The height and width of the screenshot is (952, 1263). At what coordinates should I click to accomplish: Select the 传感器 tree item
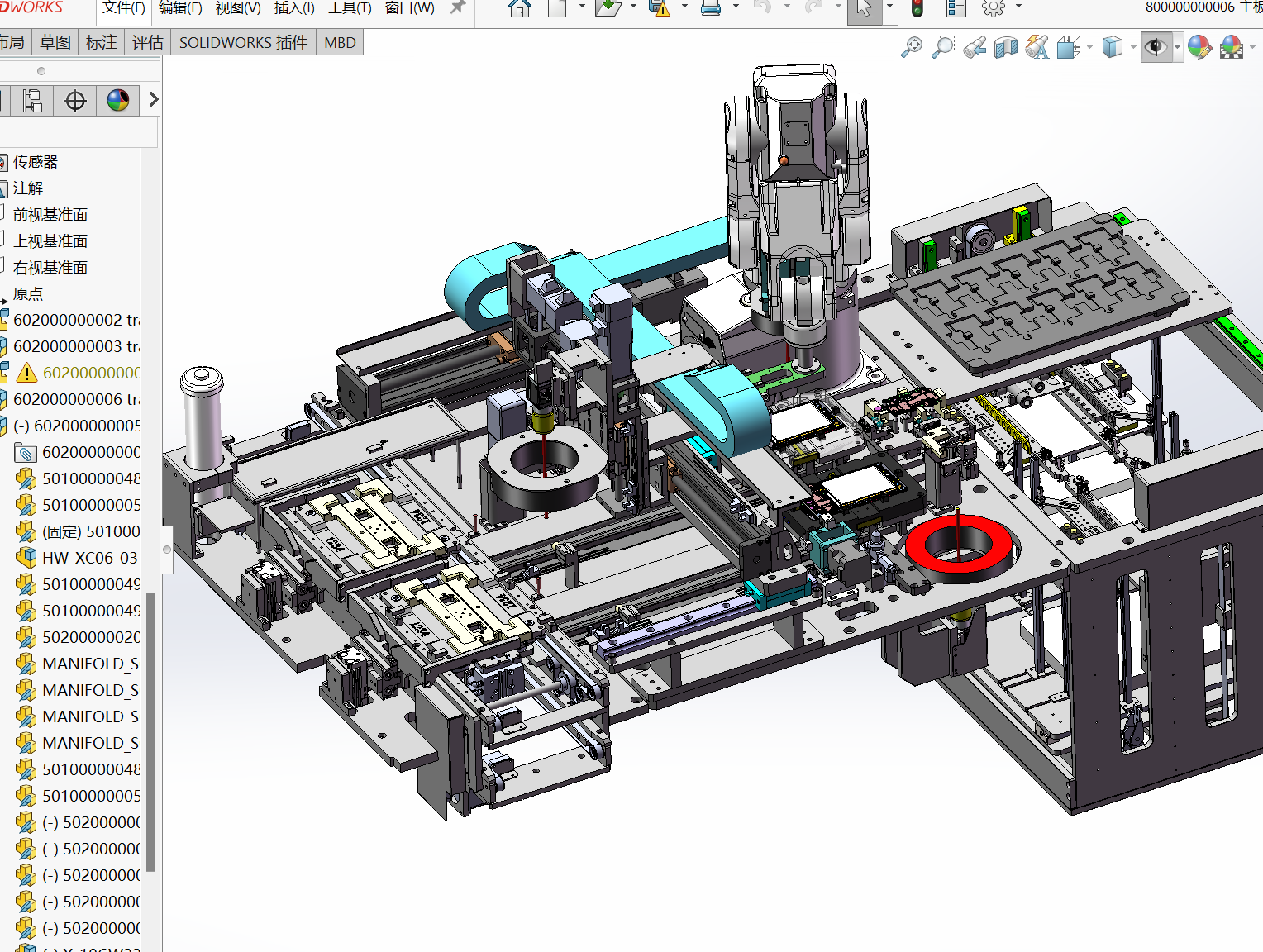(36, 162)
